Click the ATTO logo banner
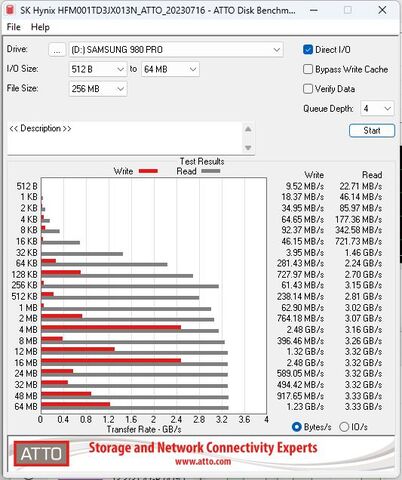 pyautogui.click(x=42, y=454)
